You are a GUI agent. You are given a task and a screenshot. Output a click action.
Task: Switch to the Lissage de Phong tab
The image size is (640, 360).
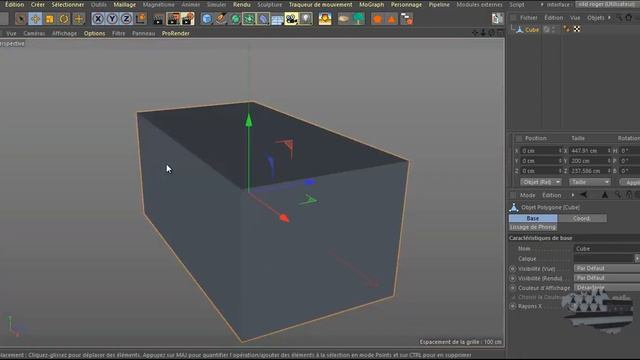pyautogui.click(x=533, y=227)
